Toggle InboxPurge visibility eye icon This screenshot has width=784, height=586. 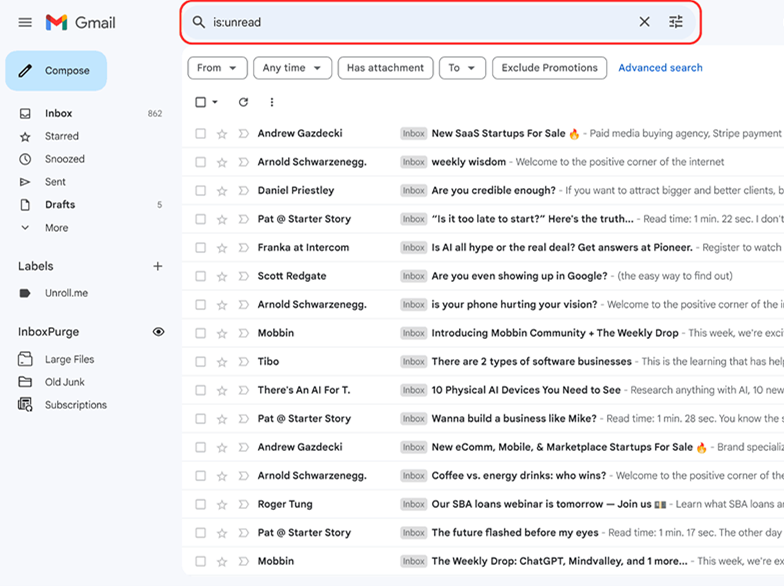[x=158, y=332]
